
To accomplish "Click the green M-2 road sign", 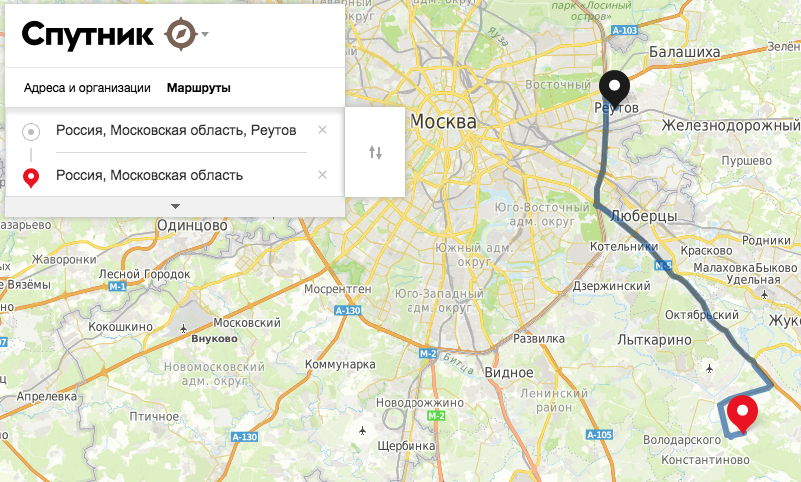I will [436, 416].
